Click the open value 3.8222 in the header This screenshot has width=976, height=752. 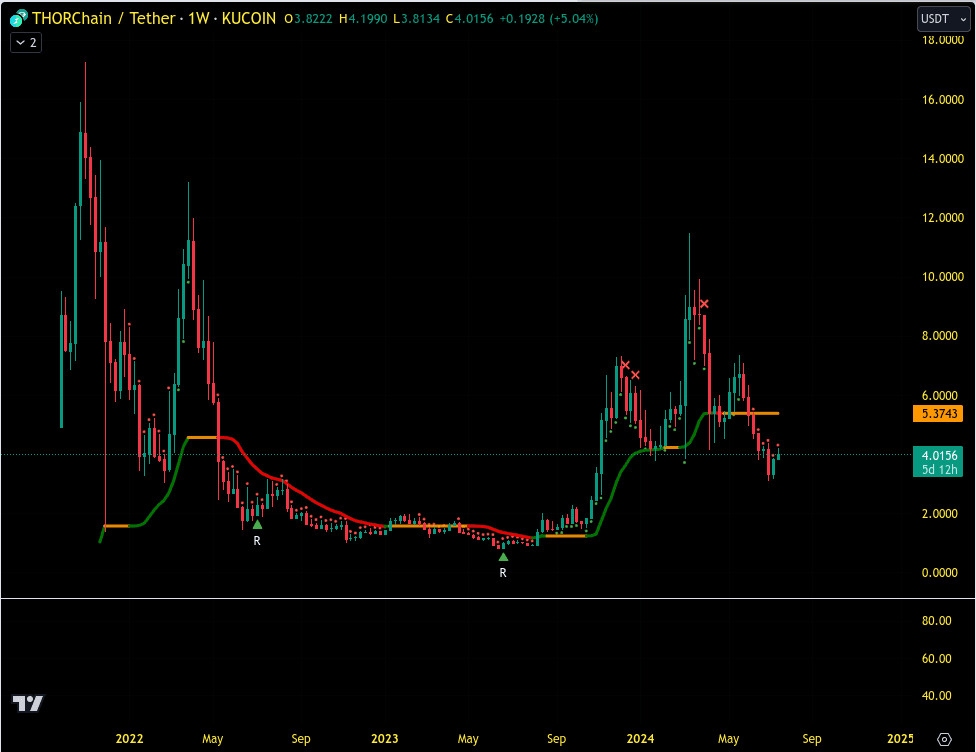[x=312, y=19]
